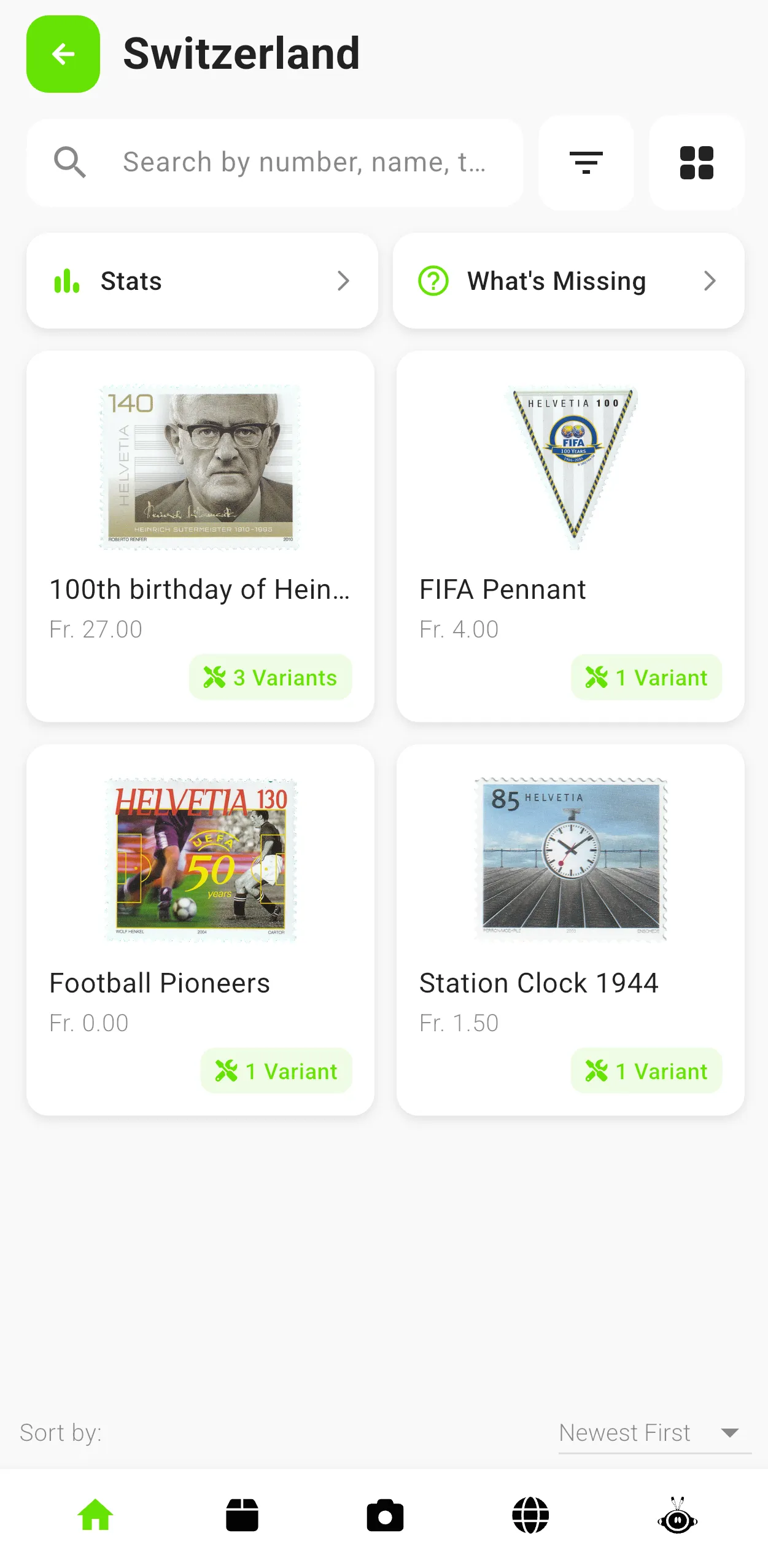Open the Football Pioneers stamp image

tap(201, 860)
